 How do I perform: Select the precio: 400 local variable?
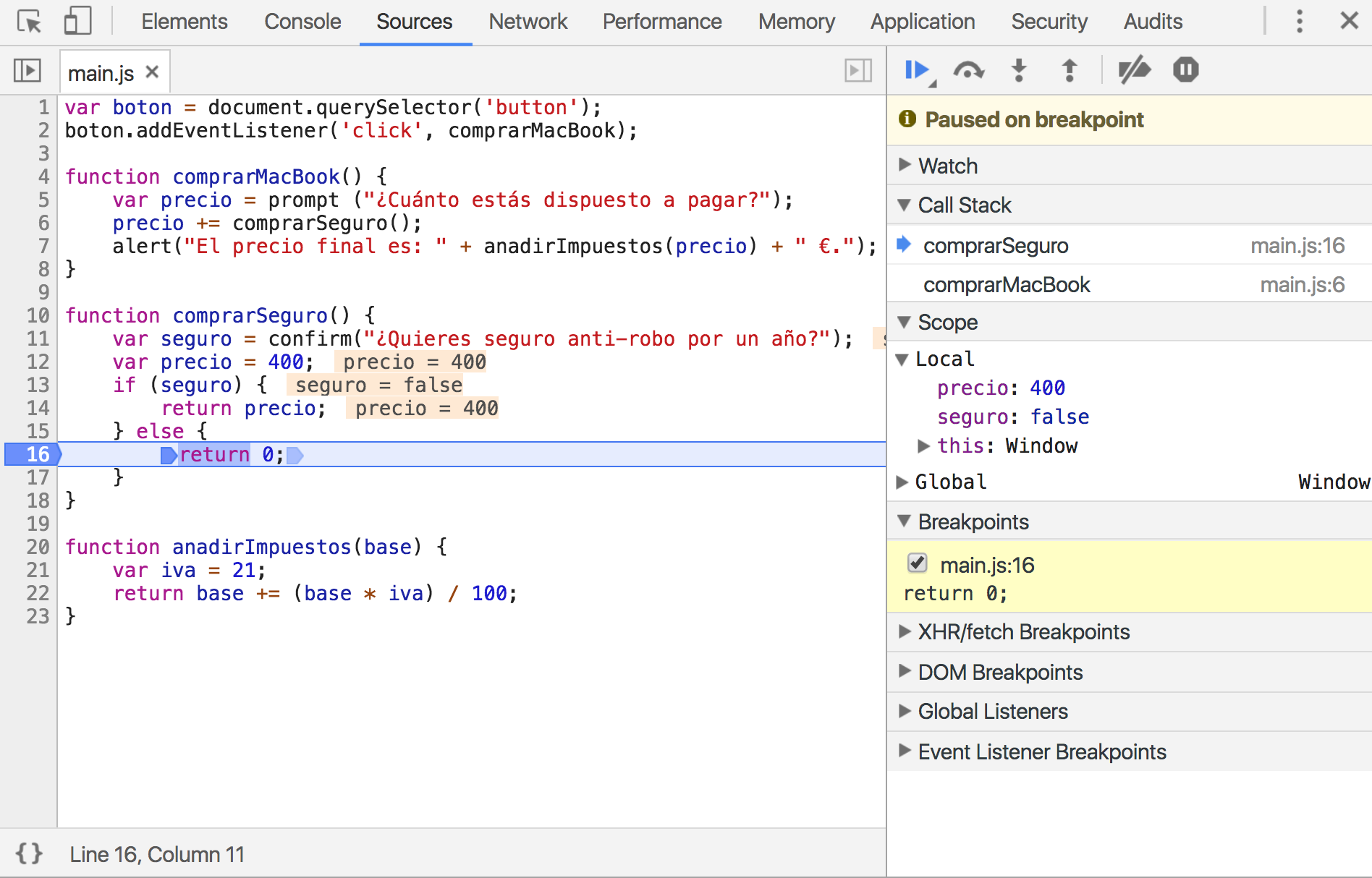pos(1001,388)
